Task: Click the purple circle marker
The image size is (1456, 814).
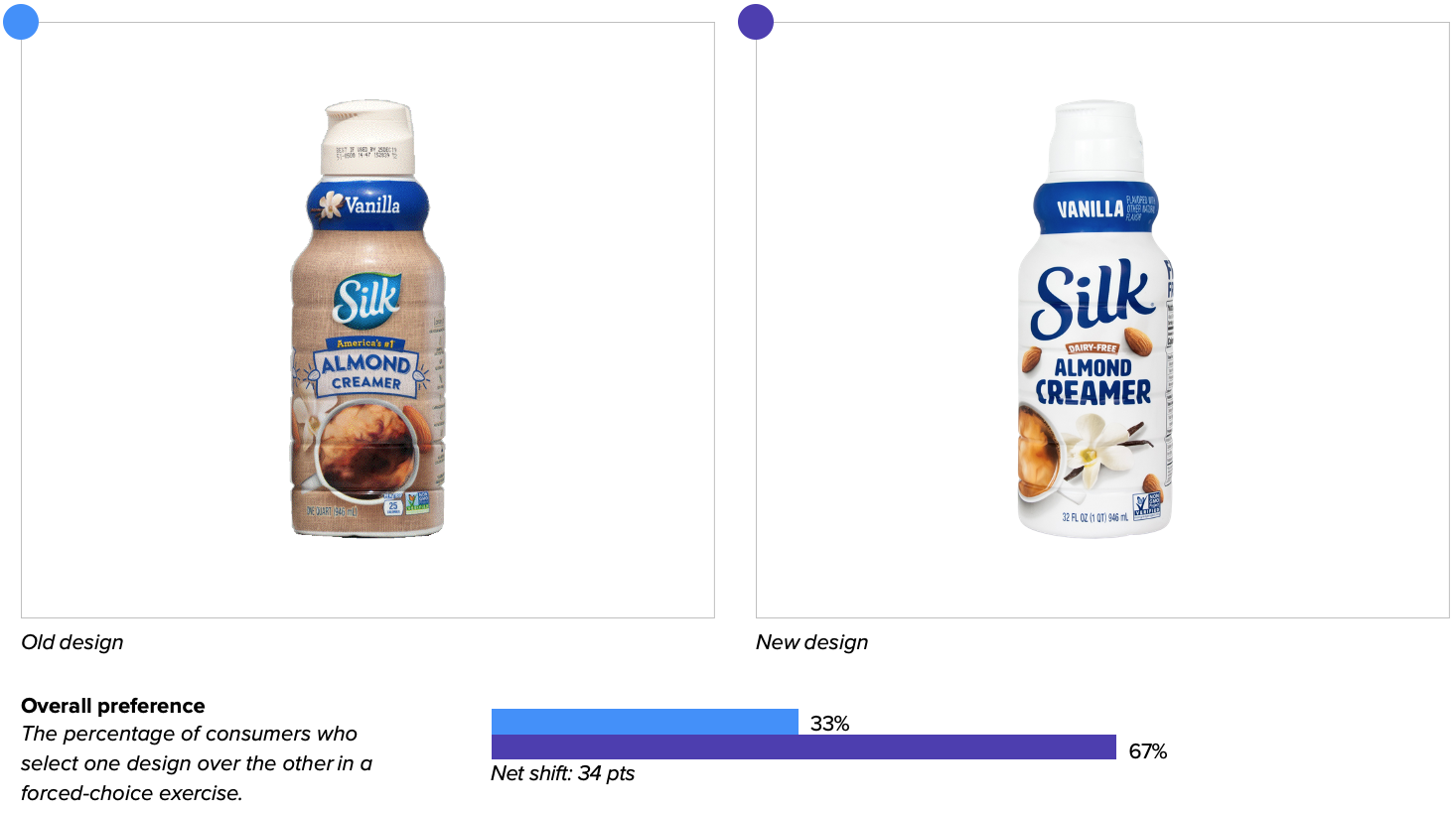Action: (x=756, y=22)
